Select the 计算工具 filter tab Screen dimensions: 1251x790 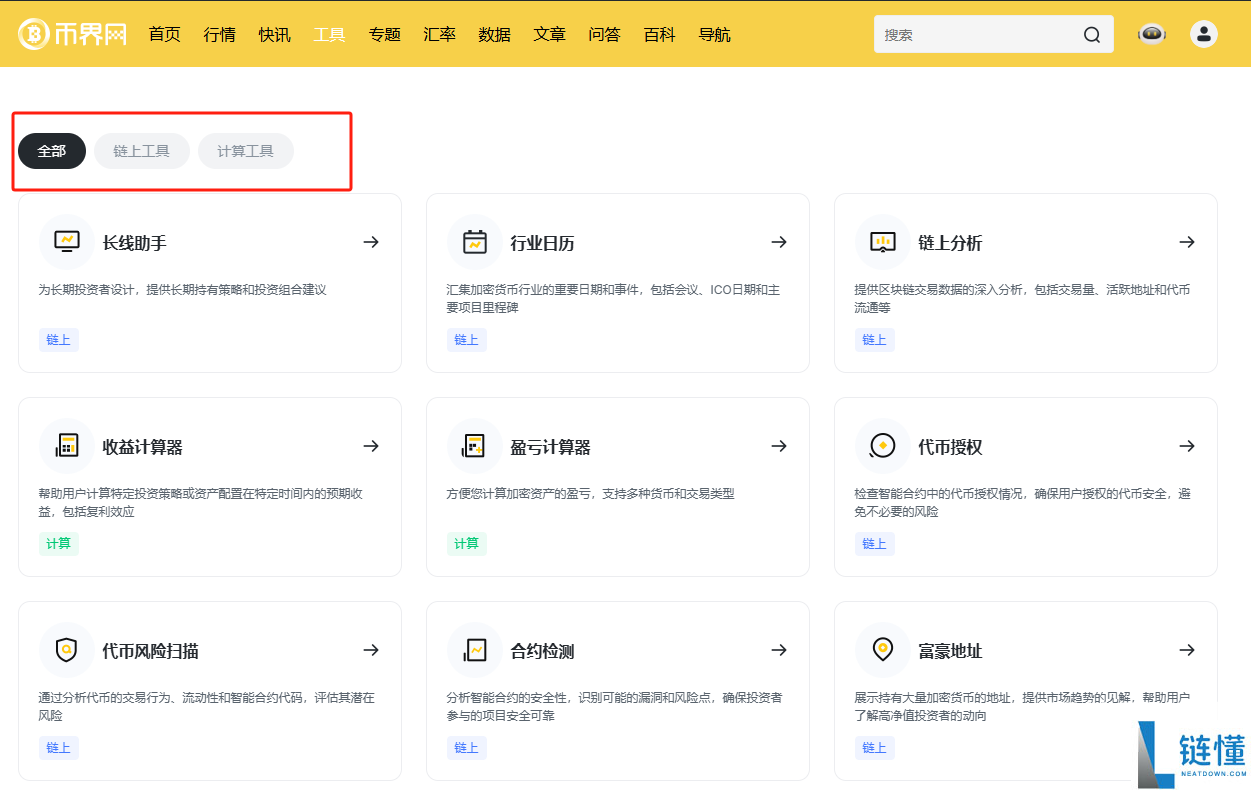coord(246,151)
